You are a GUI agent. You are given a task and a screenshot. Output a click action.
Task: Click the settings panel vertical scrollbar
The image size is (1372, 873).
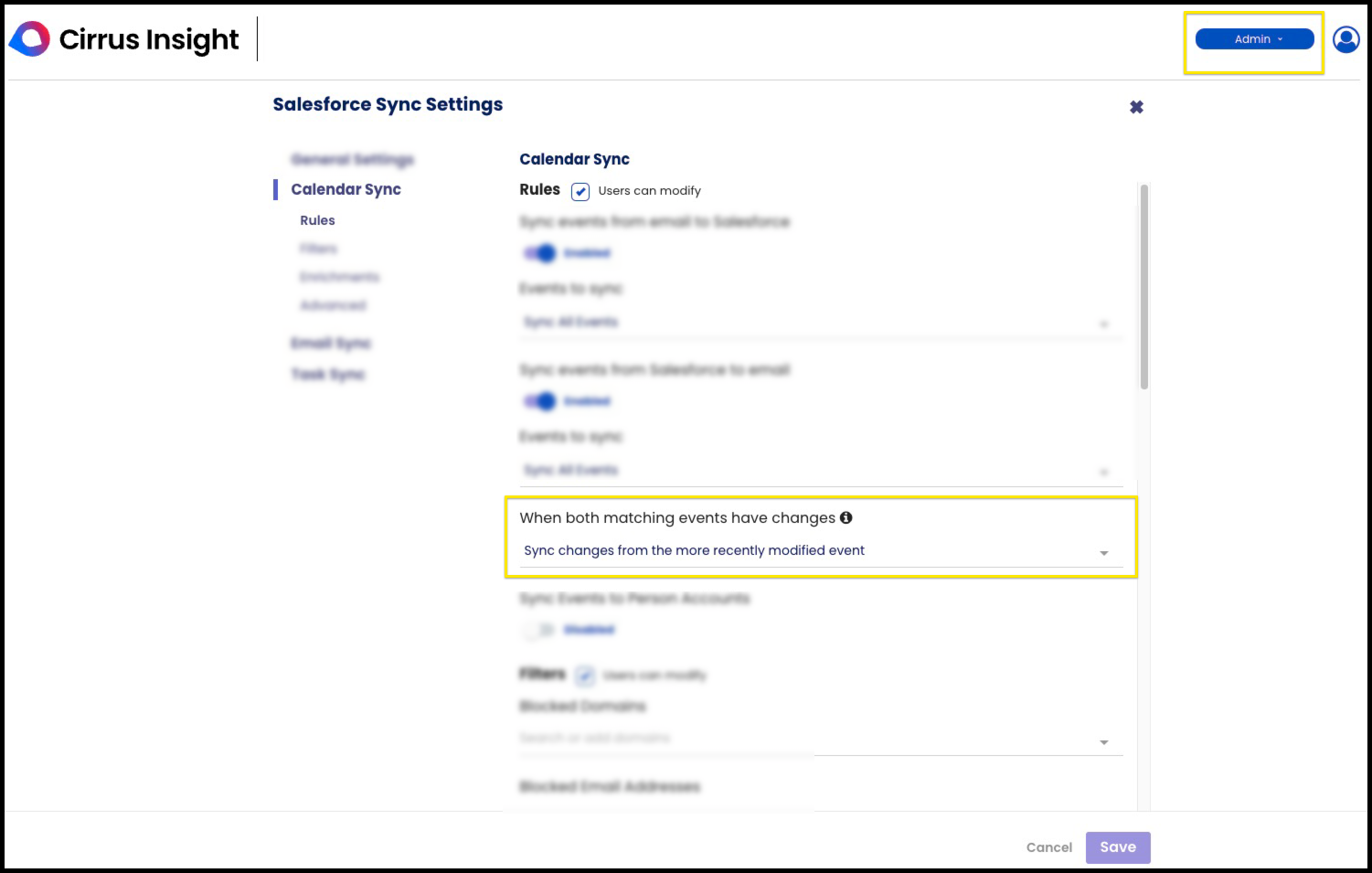tap(1143, 287)
